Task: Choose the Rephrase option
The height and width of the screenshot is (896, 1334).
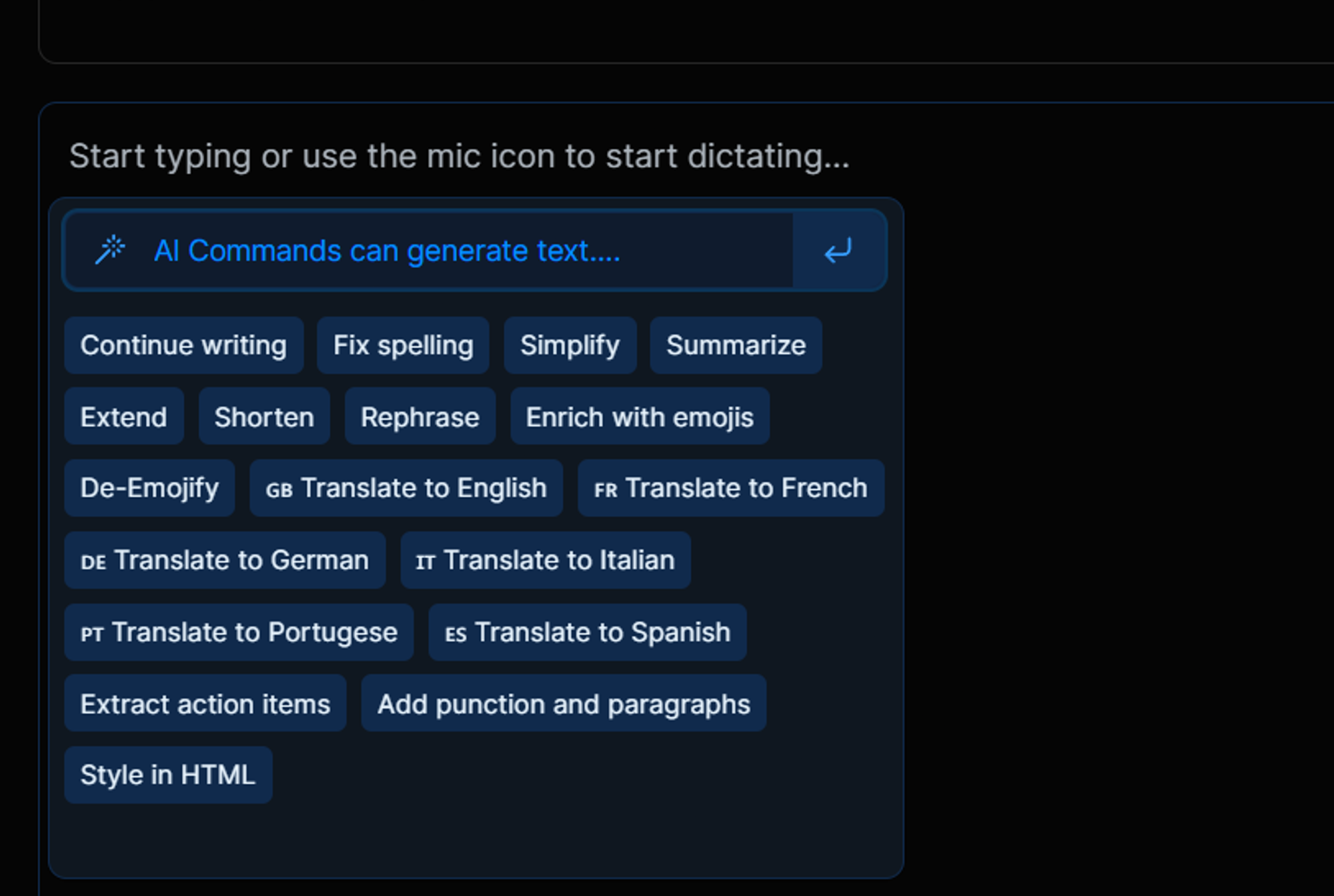Action: pyautogui.click(x=420, y=417)
